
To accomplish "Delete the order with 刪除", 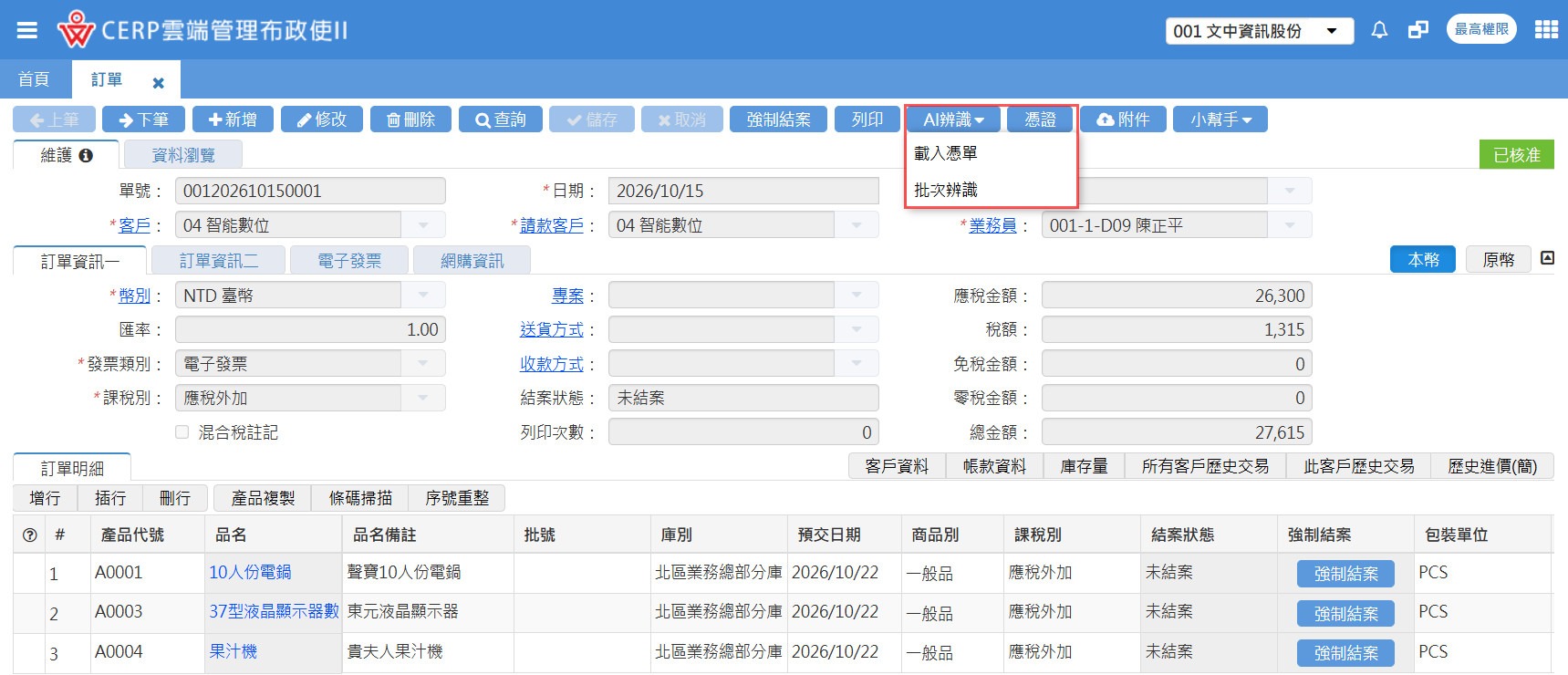I will (410, 119).
